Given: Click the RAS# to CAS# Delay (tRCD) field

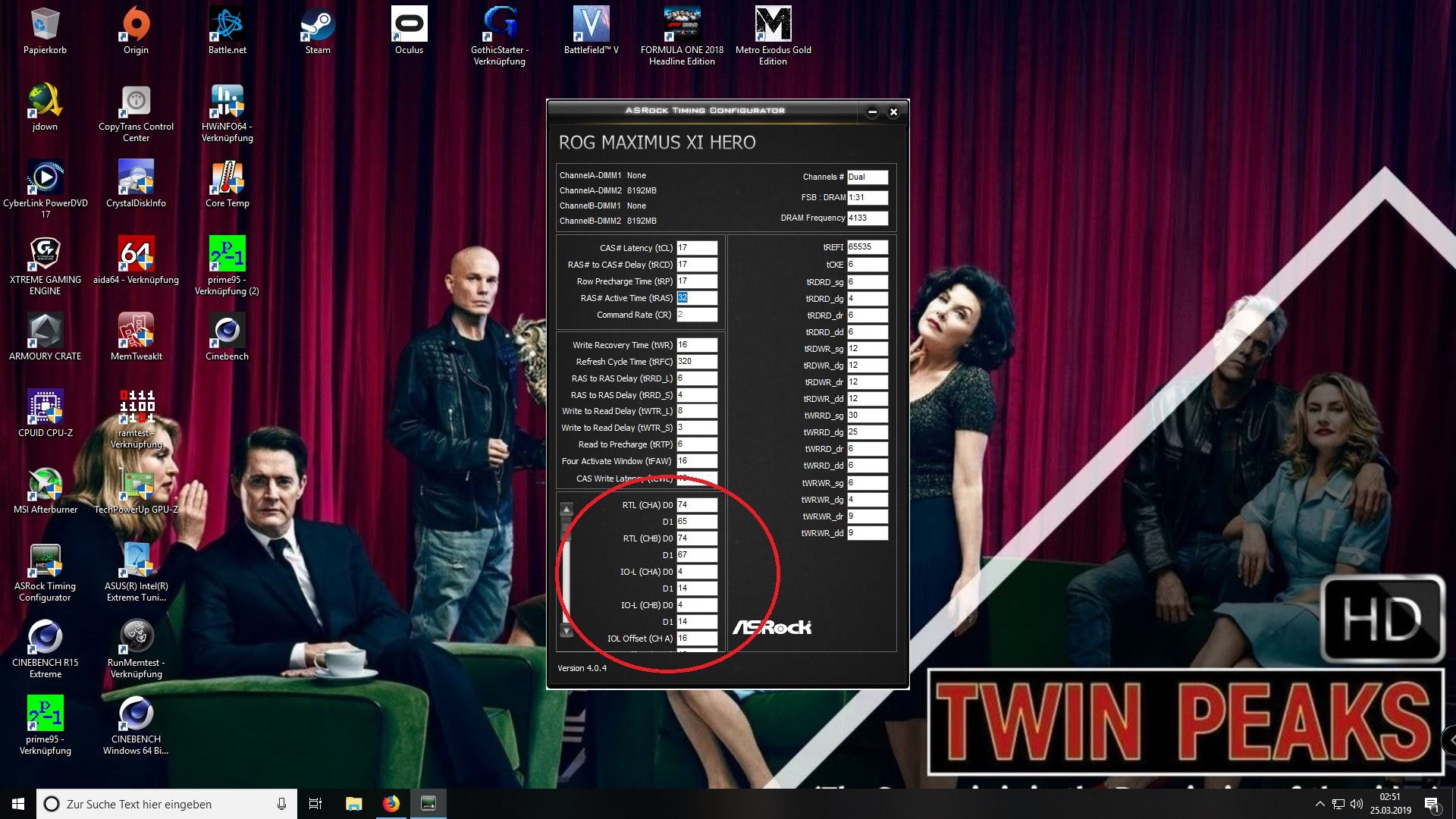Looking at the screenshot, I should pyautogui.click(x=696, y=265).
